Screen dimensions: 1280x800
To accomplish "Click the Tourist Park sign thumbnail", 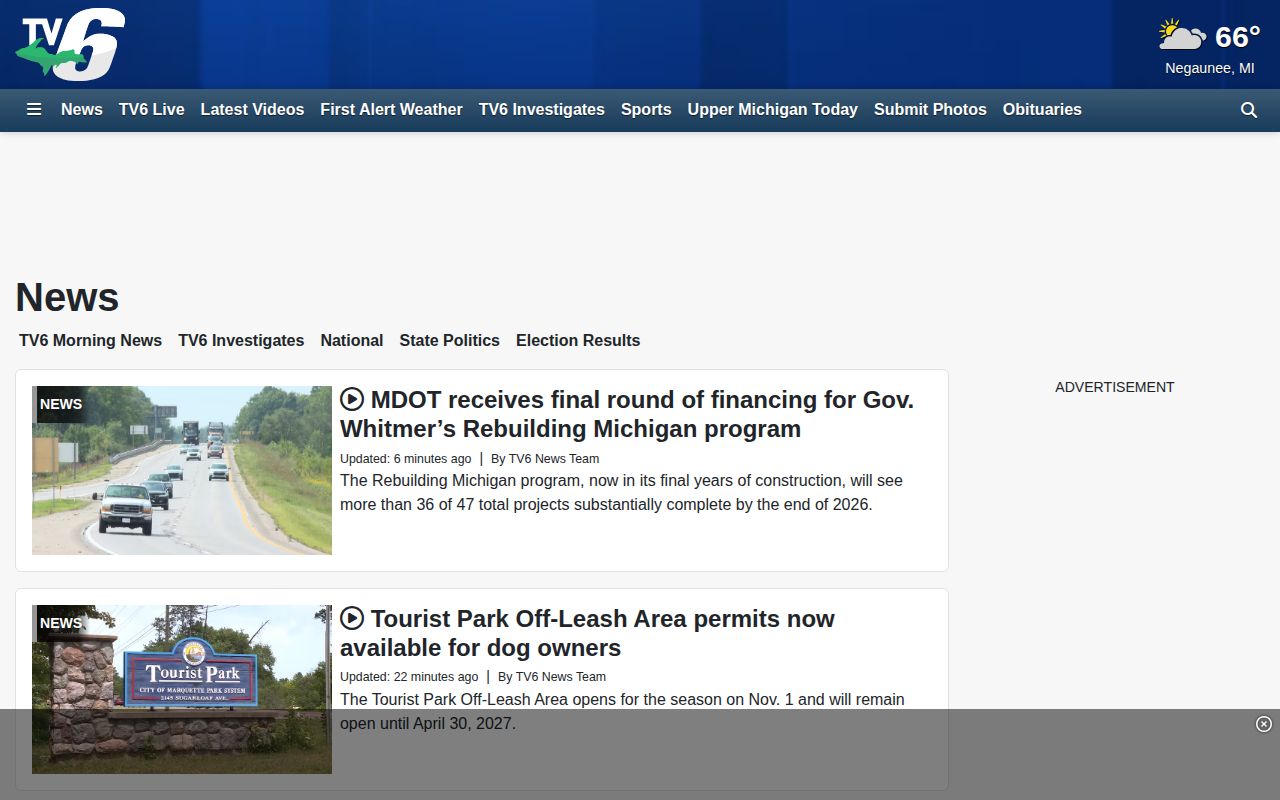I will 182,689.
